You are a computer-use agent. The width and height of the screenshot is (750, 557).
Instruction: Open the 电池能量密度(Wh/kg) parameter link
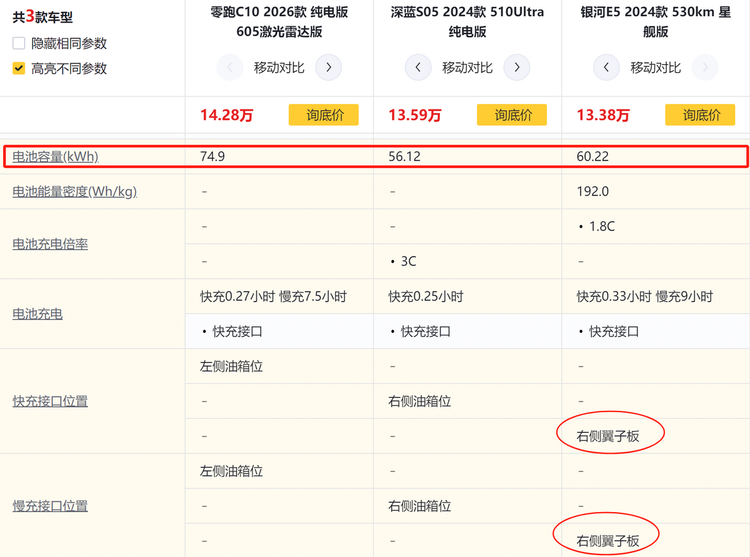(x=74, y=191)
